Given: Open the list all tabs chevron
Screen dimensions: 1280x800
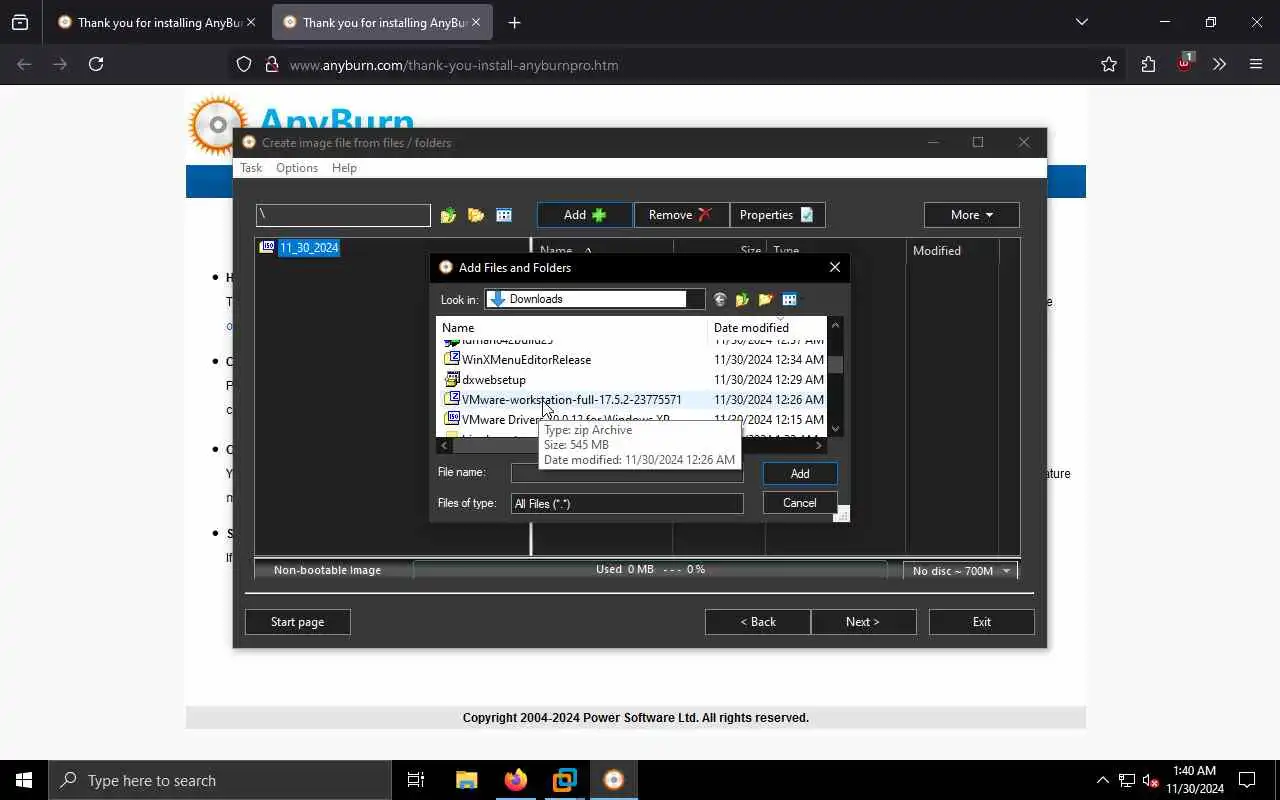Looking at the screenshot, I should 1081,22.
